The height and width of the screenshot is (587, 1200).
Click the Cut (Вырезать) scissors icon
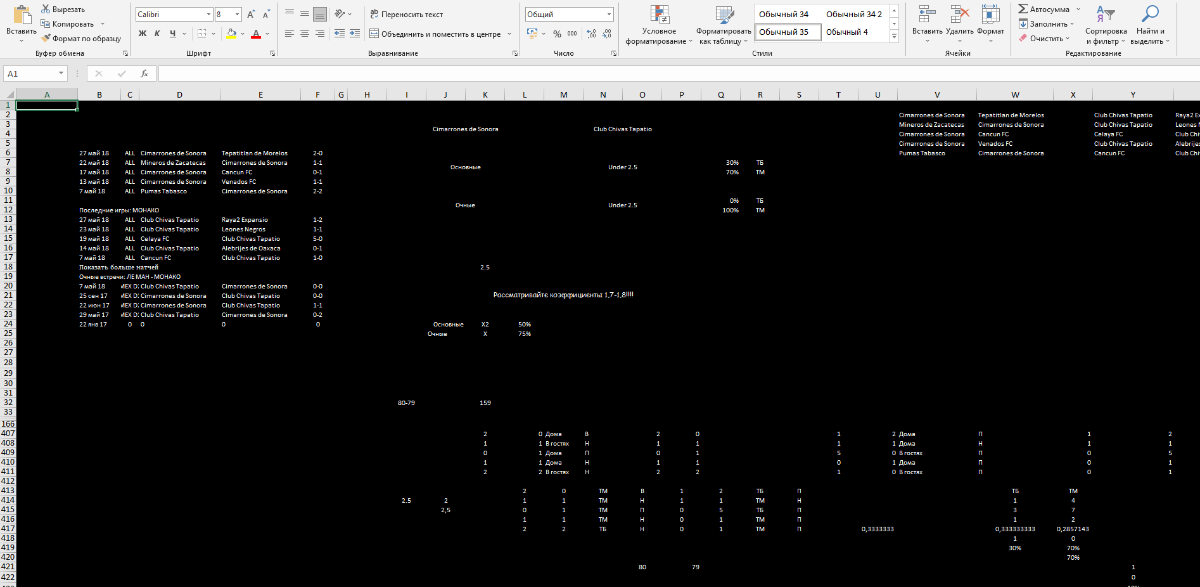click(x=45, y=9)
